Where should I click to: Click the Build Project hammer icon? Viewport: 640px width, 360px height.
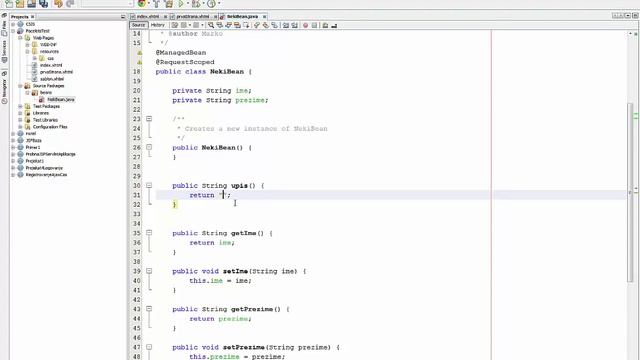point(157,3)
